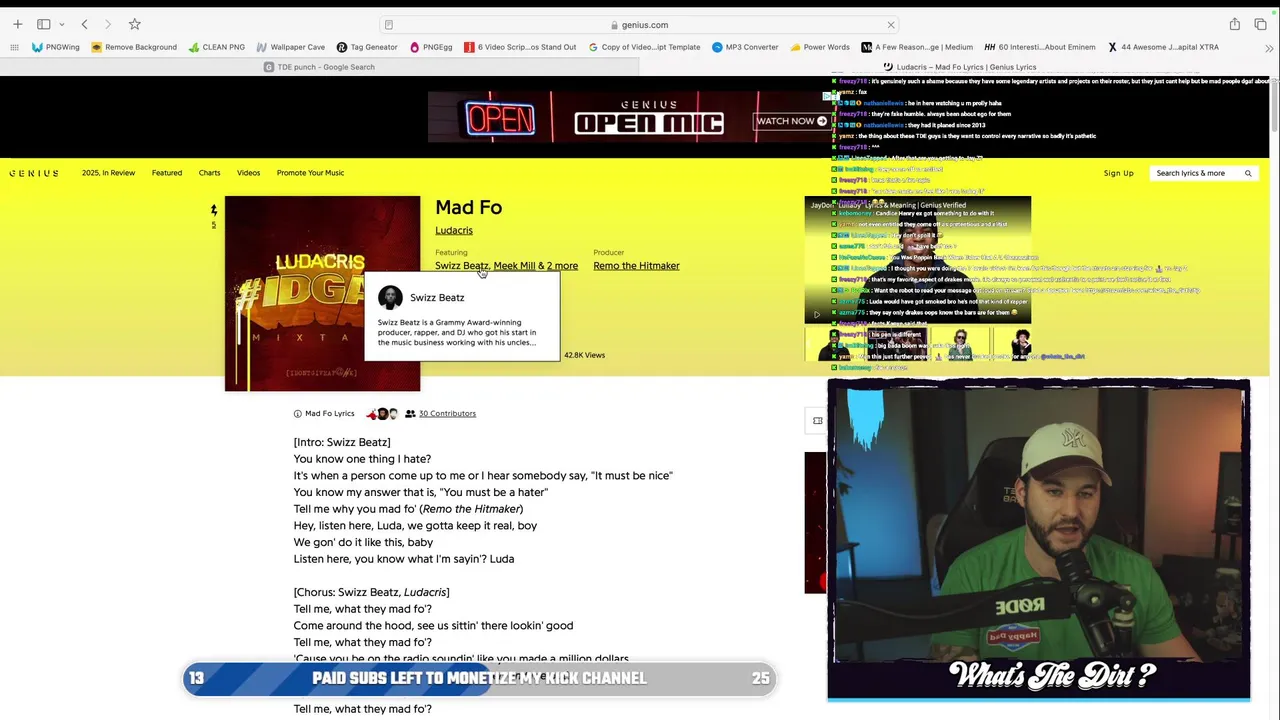The width and height of the screenshot is (1280, 720).
Task: Open Power Words bookmark
Action: (x=820, y=47)
